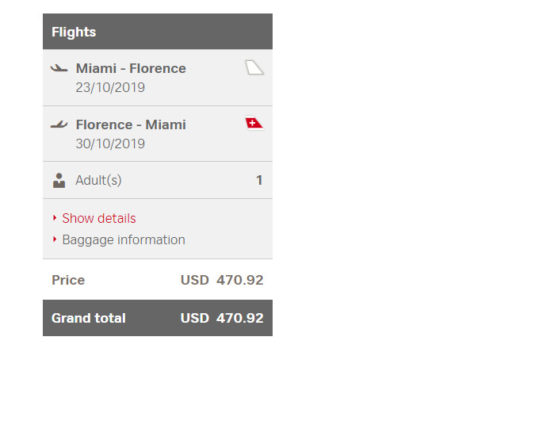Open the Show details link
This screenshot has height=444, width=550.
click(x=99, y=218)
